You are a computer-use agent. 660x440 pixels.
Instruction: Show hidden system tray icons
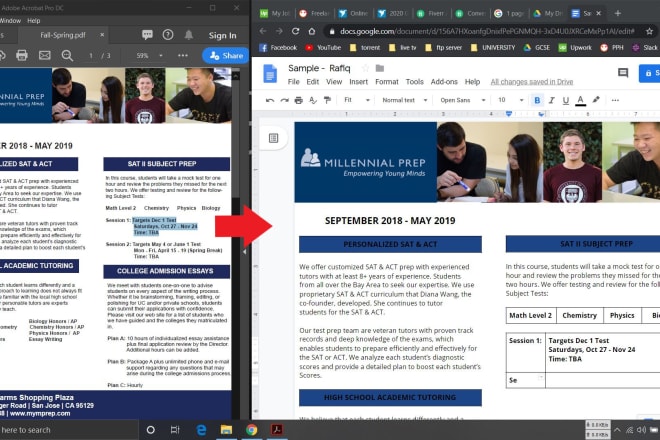617,430
